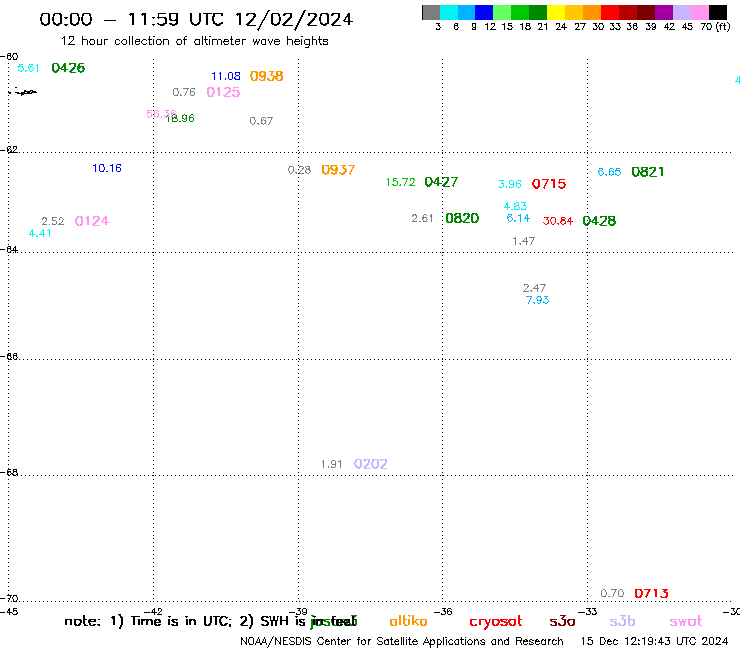Click the cyan value 3.96
Image resolution: width=740 pixels, height=650 pixels.
[510, 185]
